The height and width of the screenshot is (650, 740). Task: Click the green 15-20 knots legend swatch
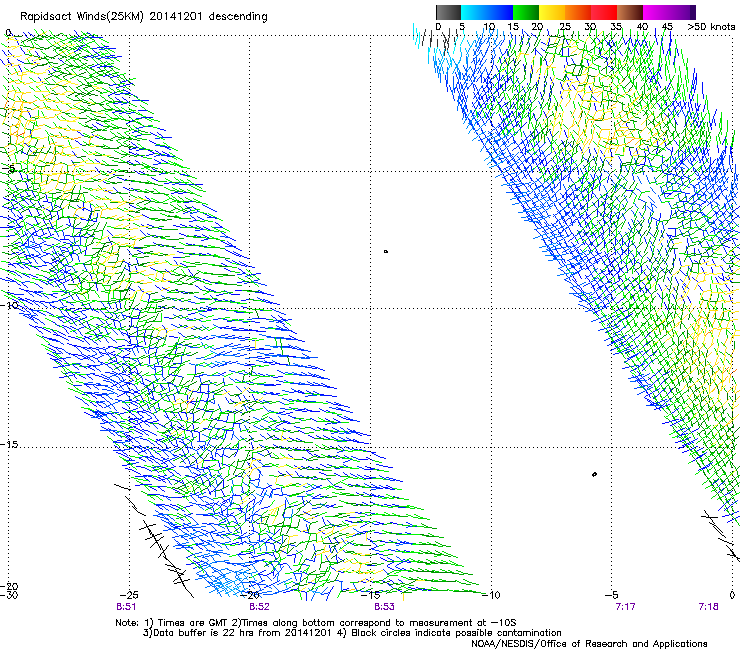pos(526,12)
